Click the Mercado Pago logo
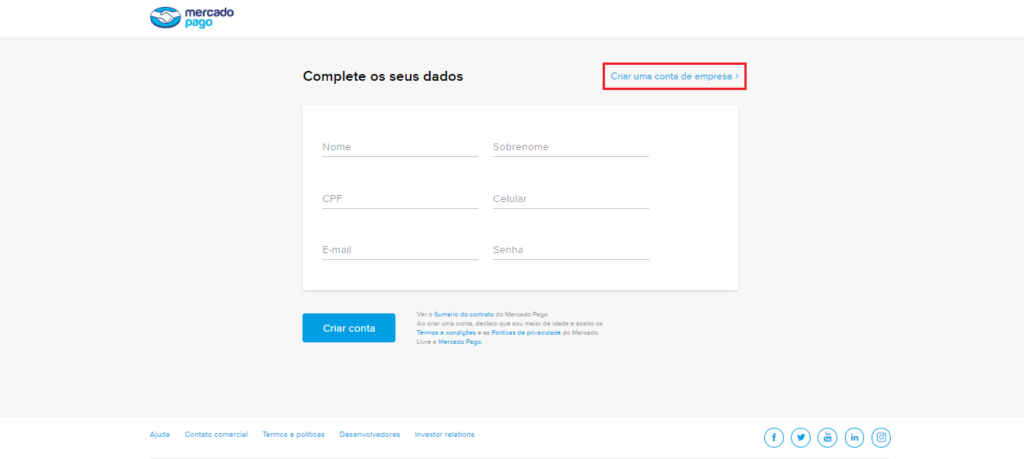Viewport: 1024px width, 459px height. [x=192, y=18]
